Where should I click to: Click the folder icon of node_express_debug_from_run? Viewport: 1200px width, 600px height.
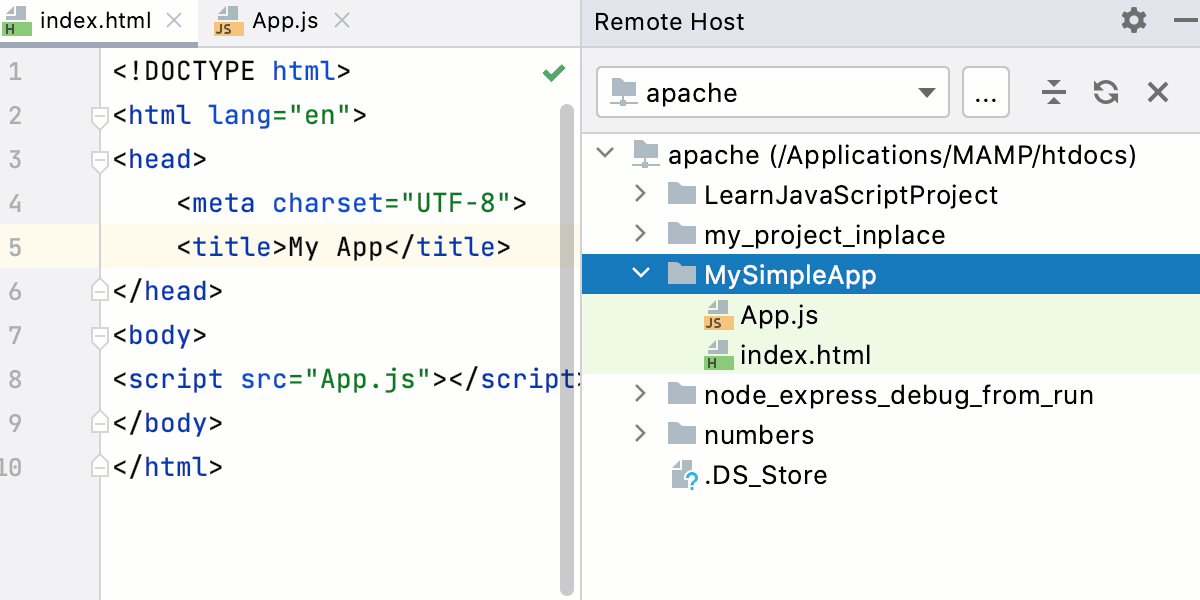pos(680,394)
